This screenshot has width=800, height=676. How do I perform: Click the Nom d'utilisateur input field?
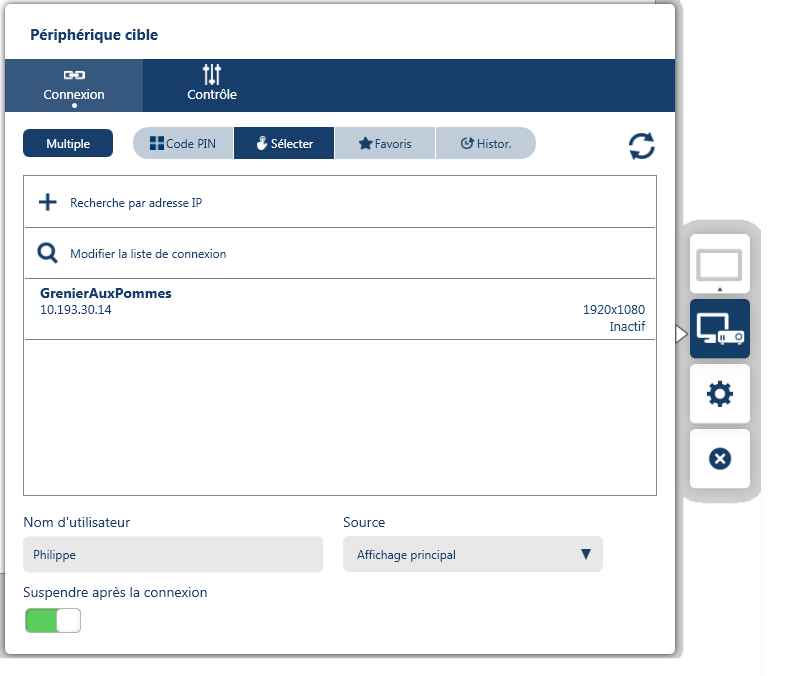(x=173, y=555)
